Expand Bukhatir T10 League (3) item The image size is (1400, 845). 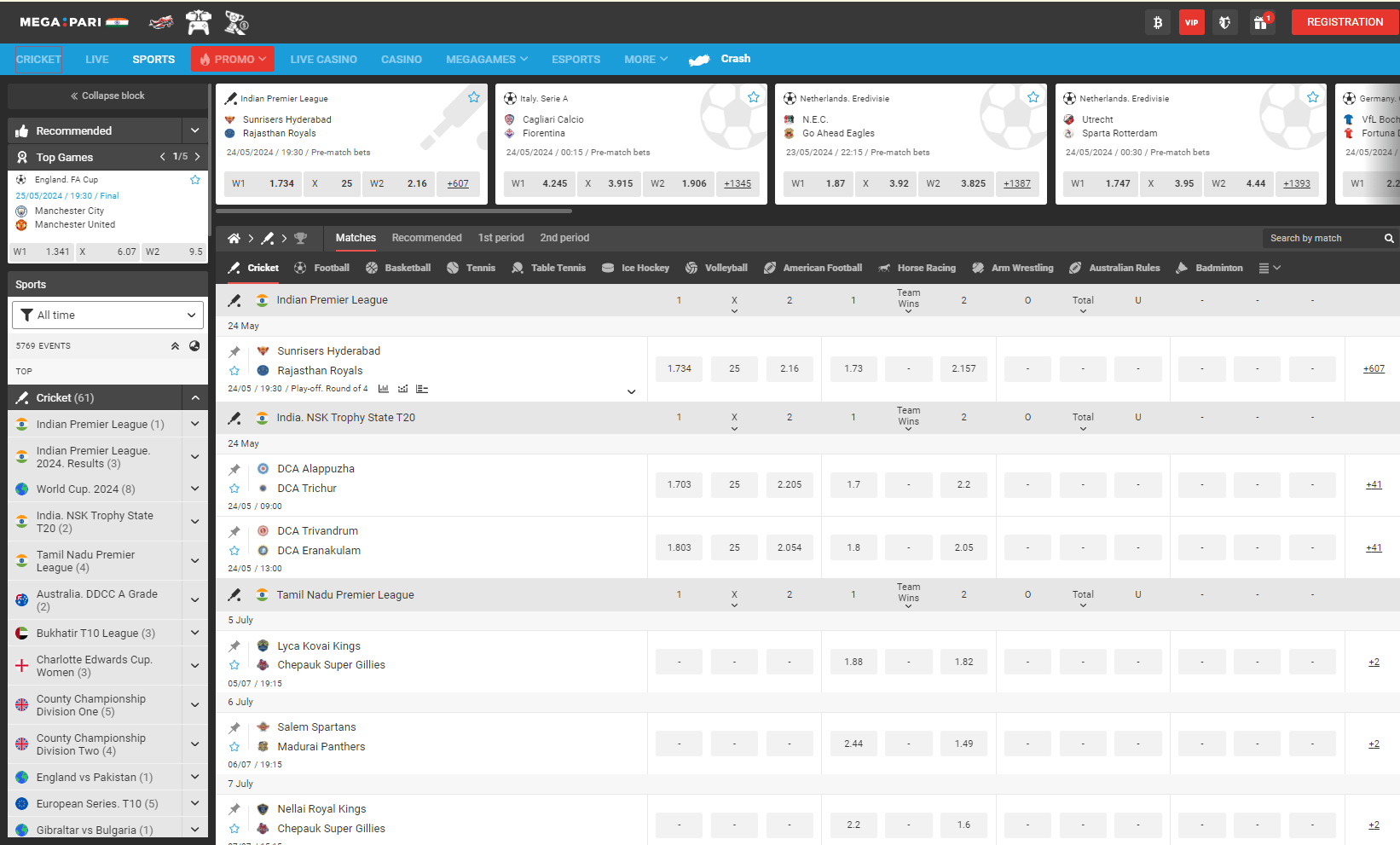[x=195, y=634]
